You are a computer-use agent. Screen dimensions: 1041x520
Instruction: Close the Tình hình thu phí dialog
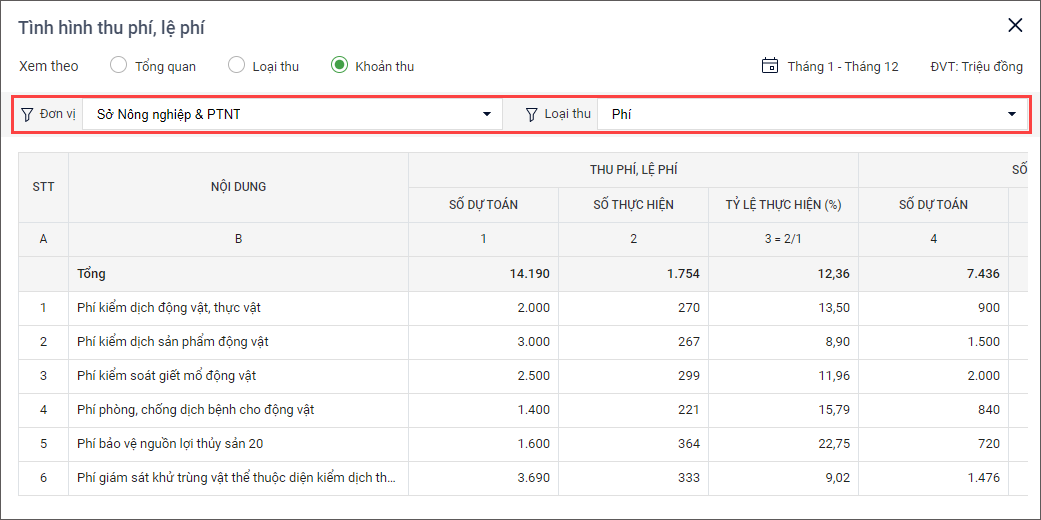click(x=1015, y=26)
